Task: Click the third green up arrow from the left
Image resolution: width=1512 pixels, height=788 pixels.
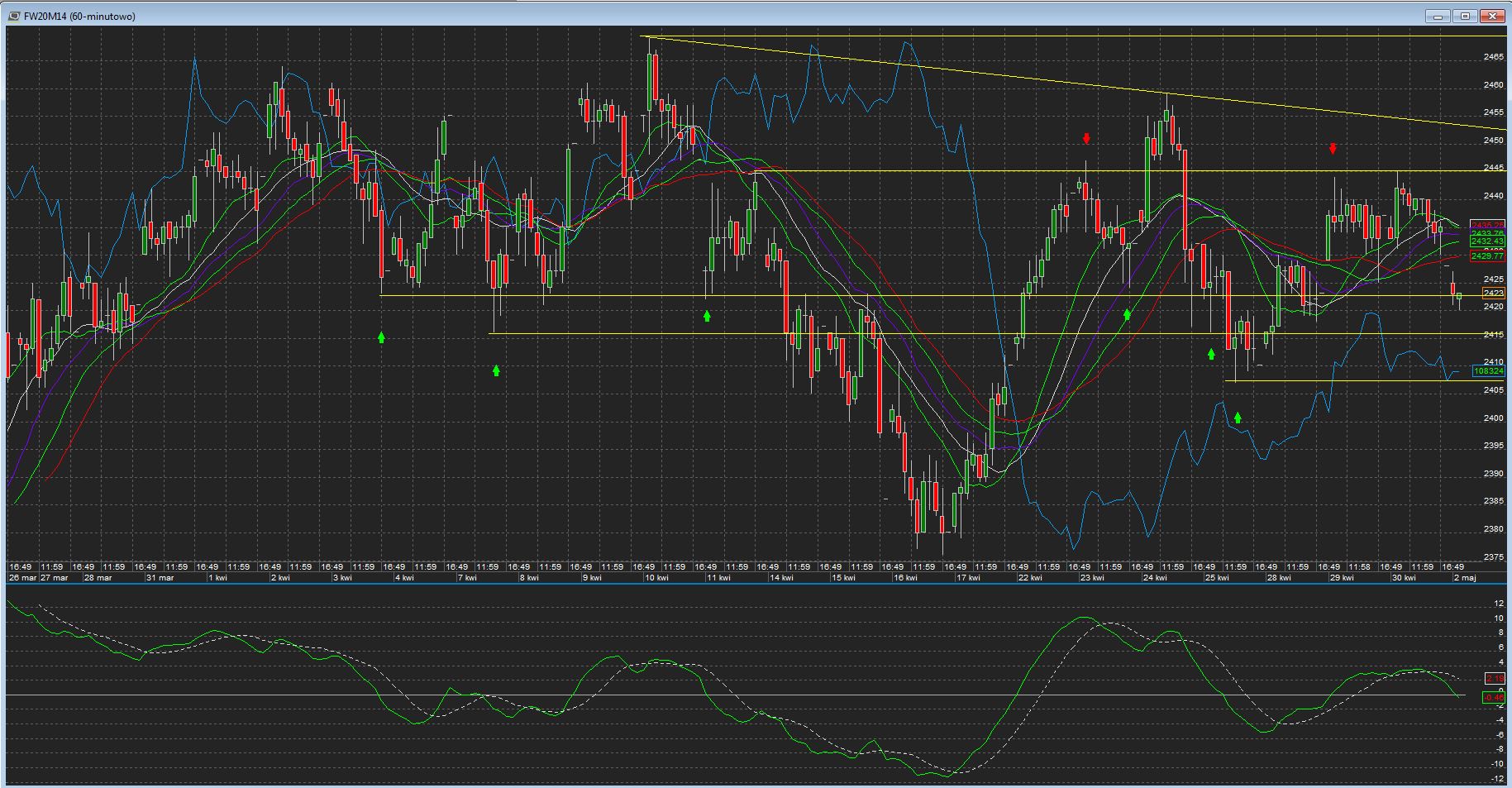Action: point(707,316)
